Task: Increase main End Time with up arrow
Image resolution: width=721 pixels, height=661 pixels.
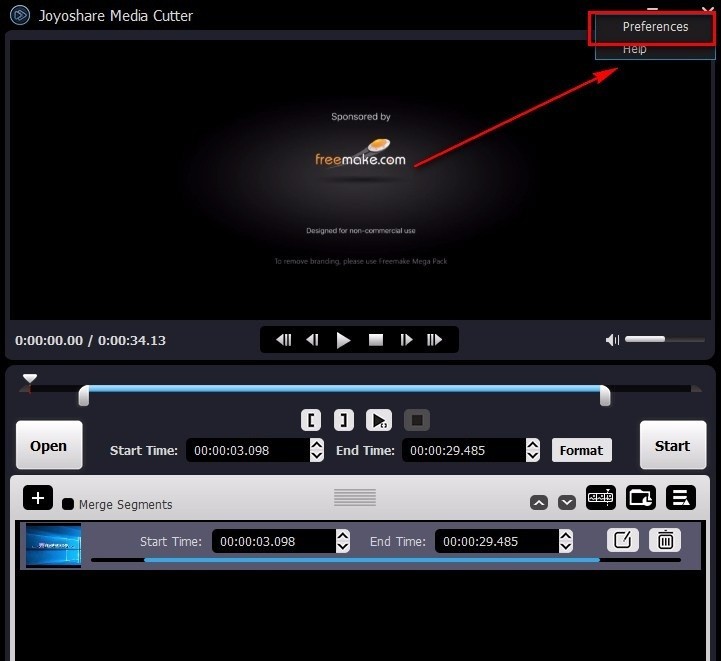Action: point(533,444)
